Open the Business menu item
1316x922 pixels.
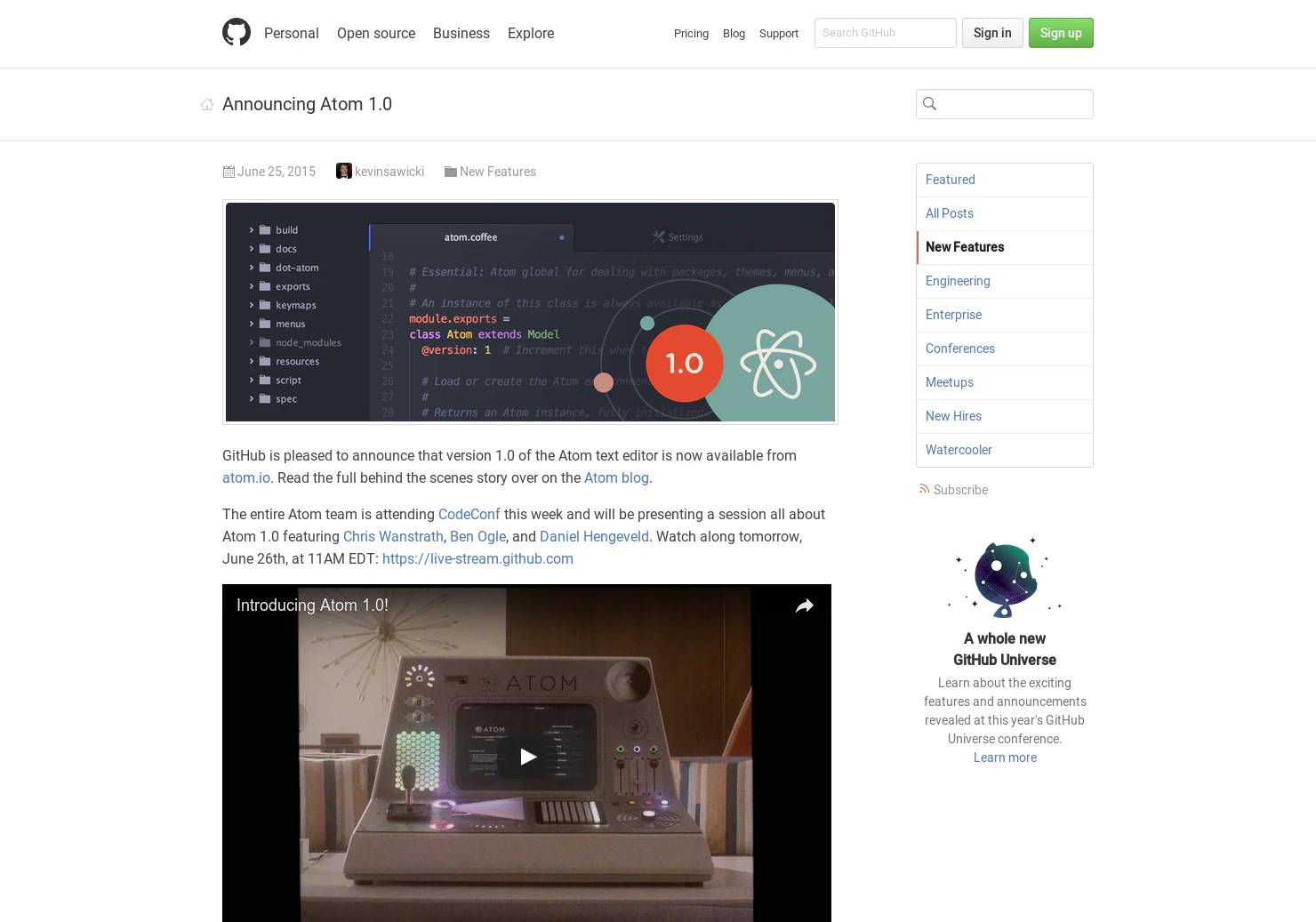461,33
